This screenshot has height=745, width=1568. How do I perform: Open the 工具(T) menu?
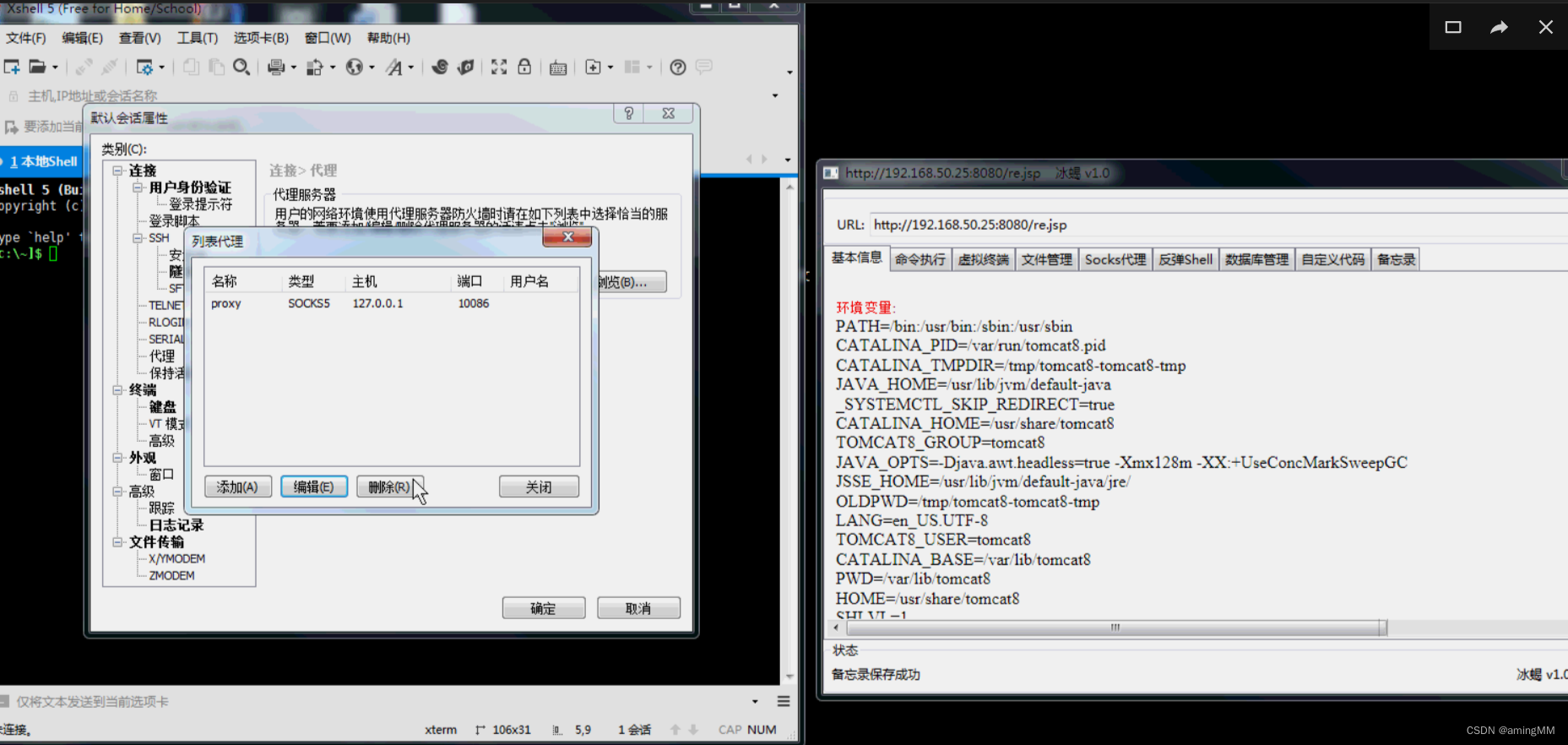click(x=198, y=38)
